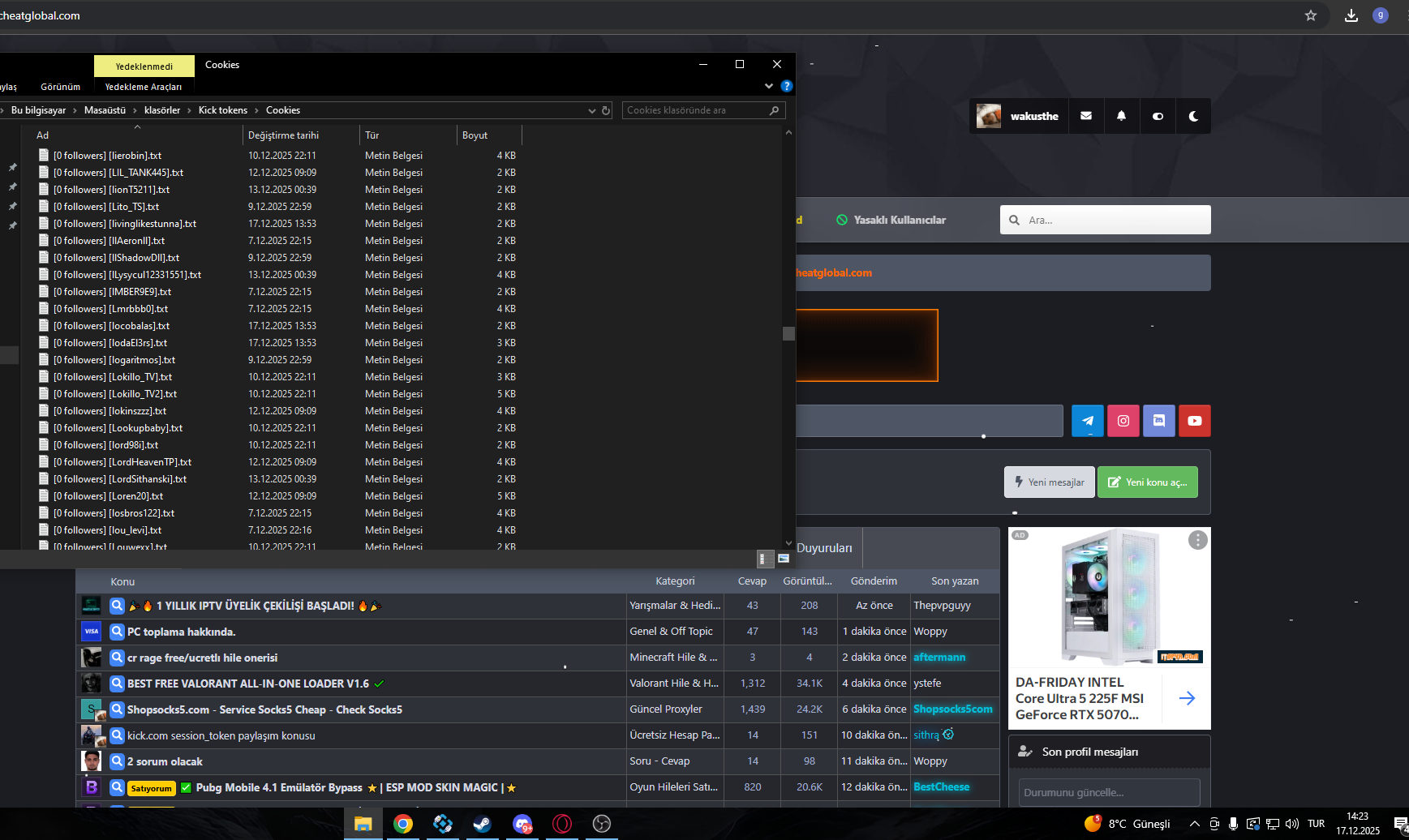1409x840 pixels.
Task: Open the forum inbox envelope icon
Action: [1086, 116]
